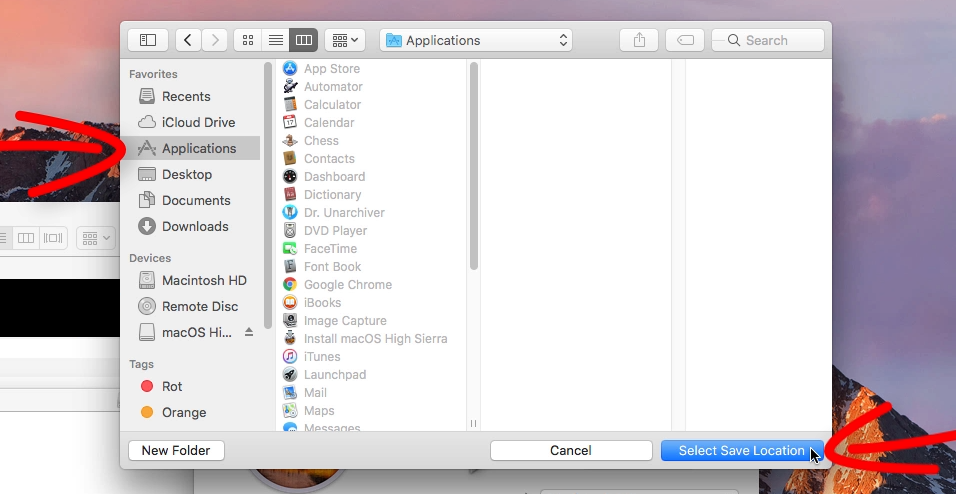Viewport: 956px width, 494px height.
Task: Open arrange dropdown in background Finder window
Action: pyautogui.click(x=96, y=238)
